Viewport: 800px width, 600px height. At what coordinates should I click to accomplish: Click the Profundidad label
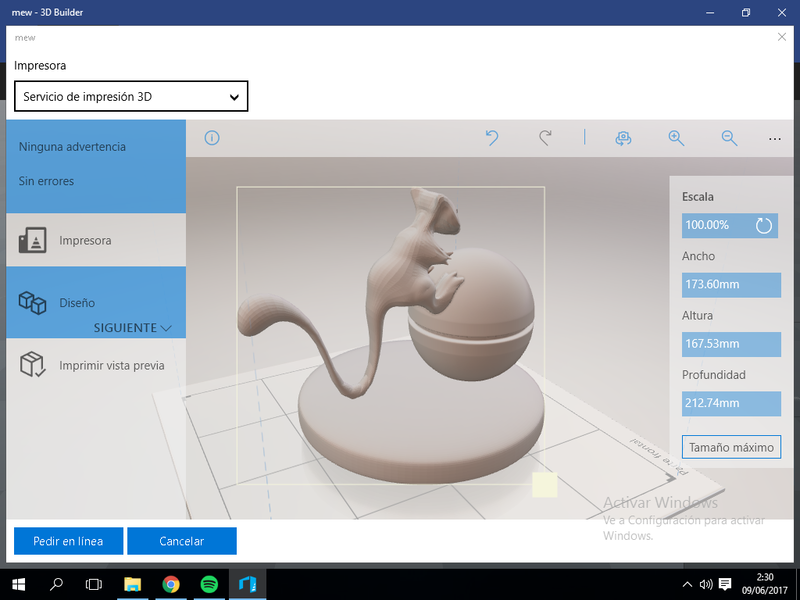coord(713,375)
